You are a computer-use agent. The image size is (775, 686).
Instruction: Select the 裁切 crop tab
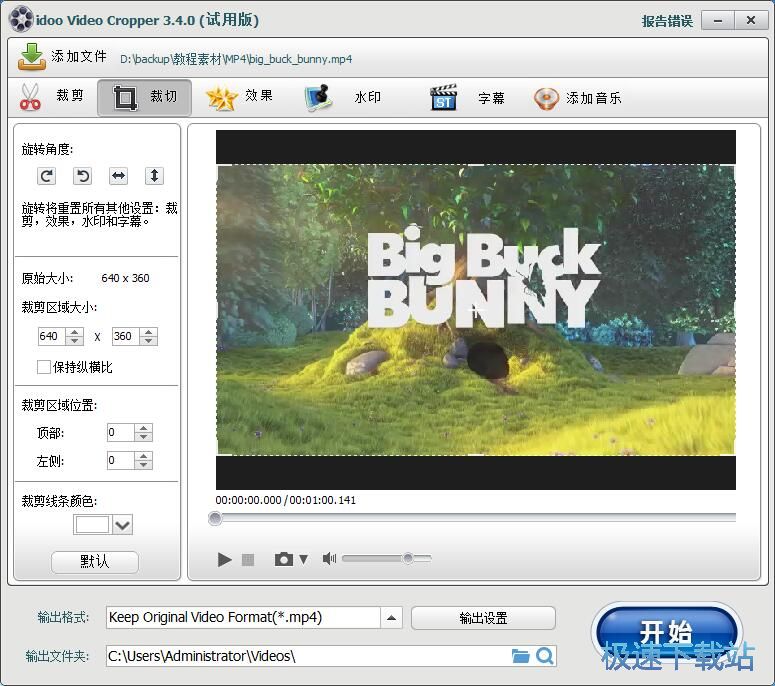[x=144, y=97]
